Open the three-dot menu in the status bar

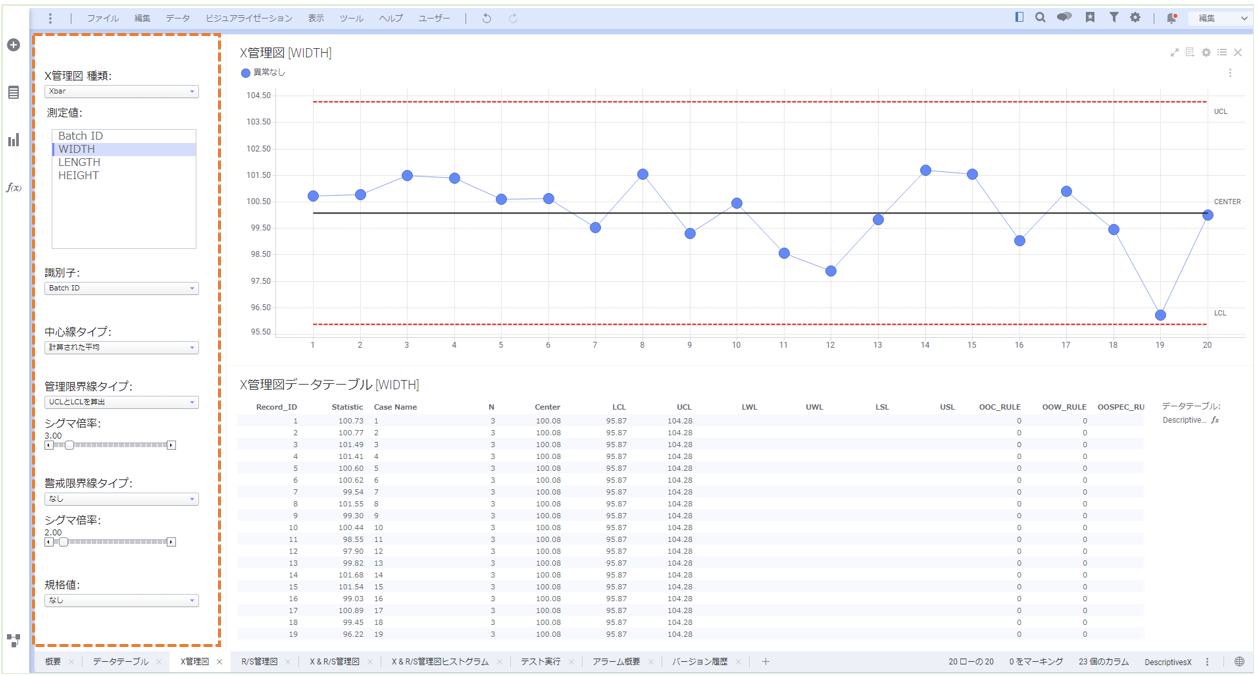point(1208,662)
